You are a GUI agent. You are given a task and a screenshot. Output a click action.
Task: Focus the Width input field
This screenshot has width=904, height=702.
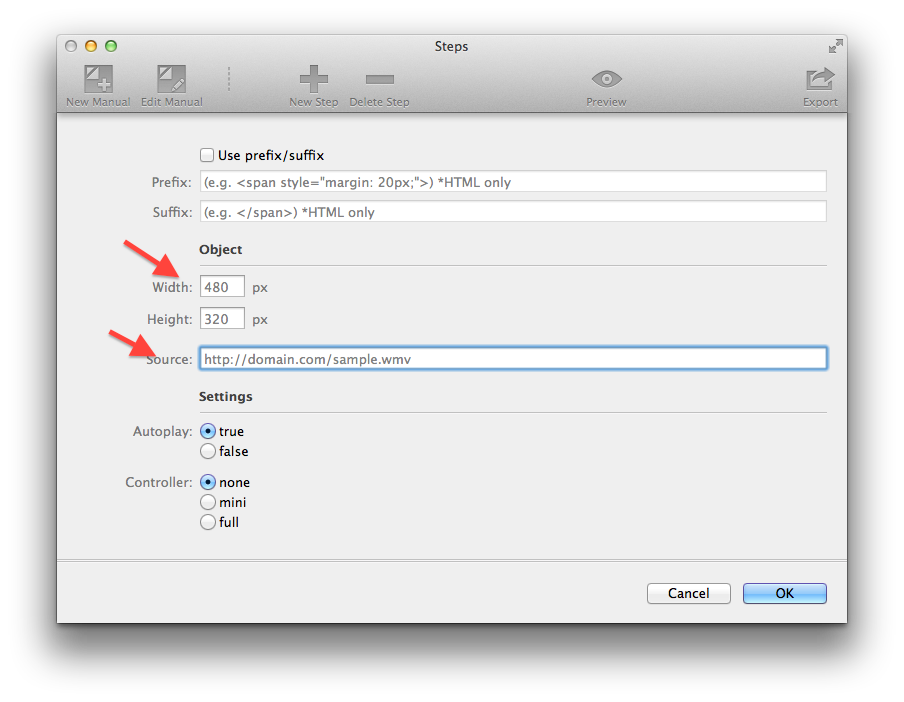[221, 287]
